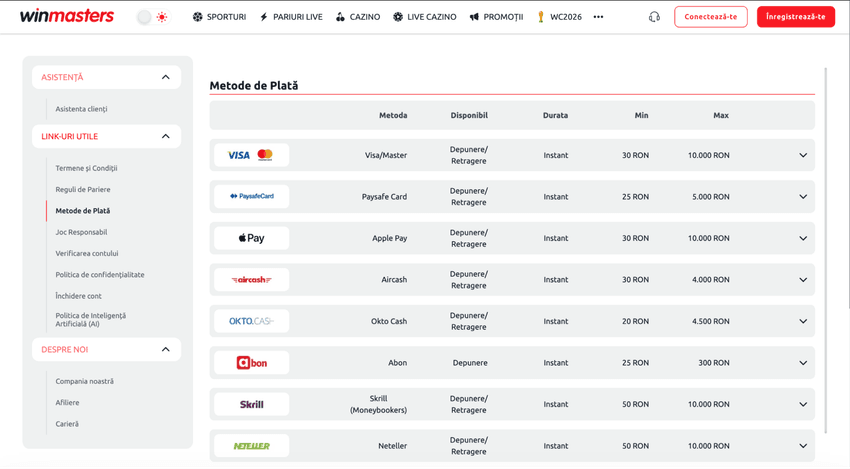Toggle the light/dark theme switch

pos(152,17)
